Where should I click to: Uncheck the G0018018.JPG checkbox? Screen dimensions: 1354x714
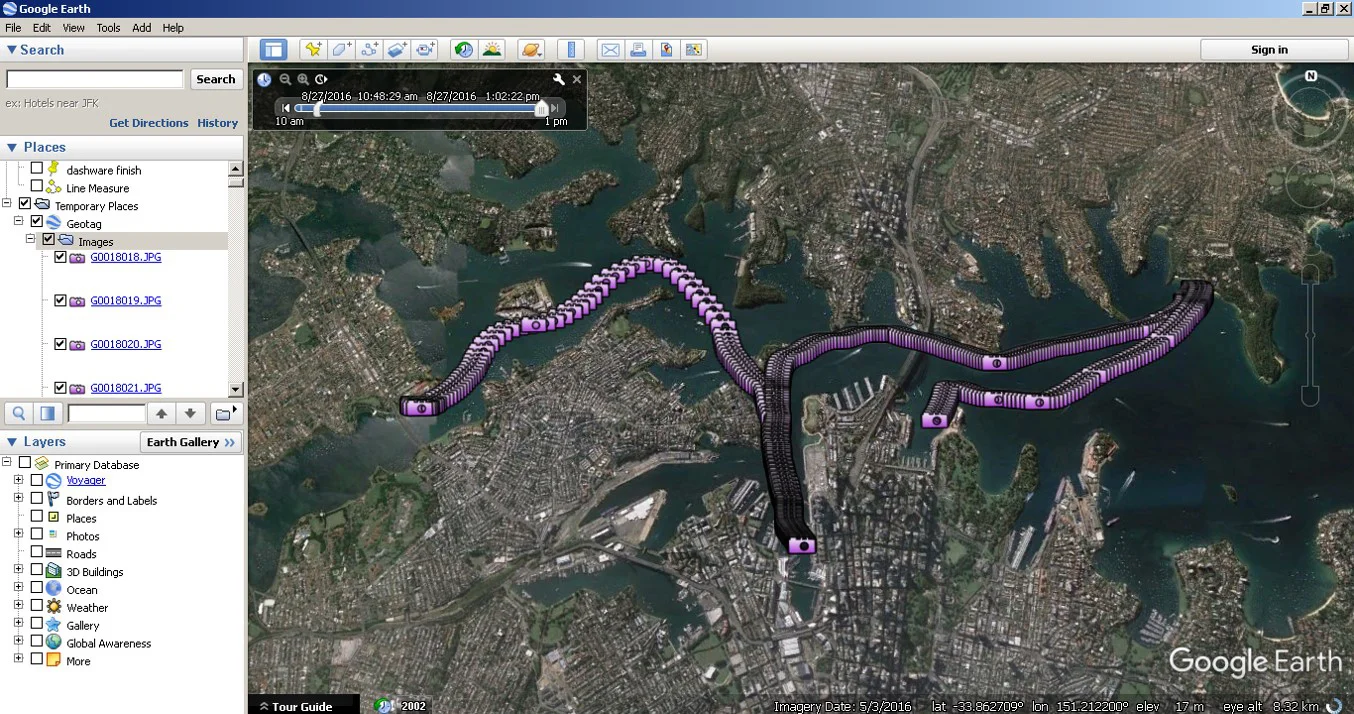coord(60,257)
